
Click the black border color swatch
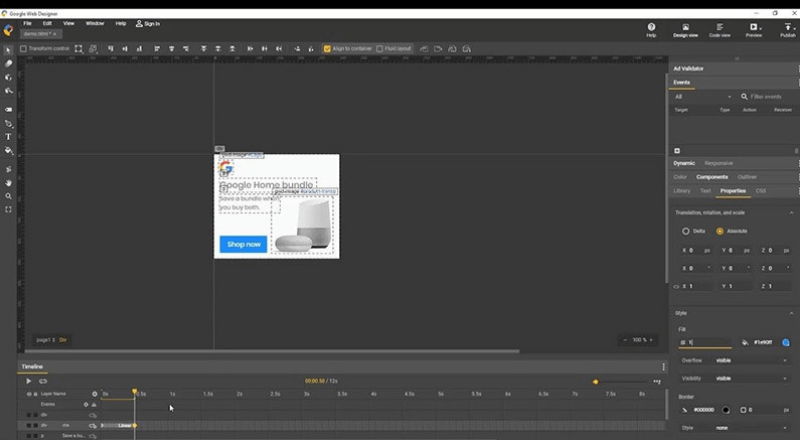[726, 410]
